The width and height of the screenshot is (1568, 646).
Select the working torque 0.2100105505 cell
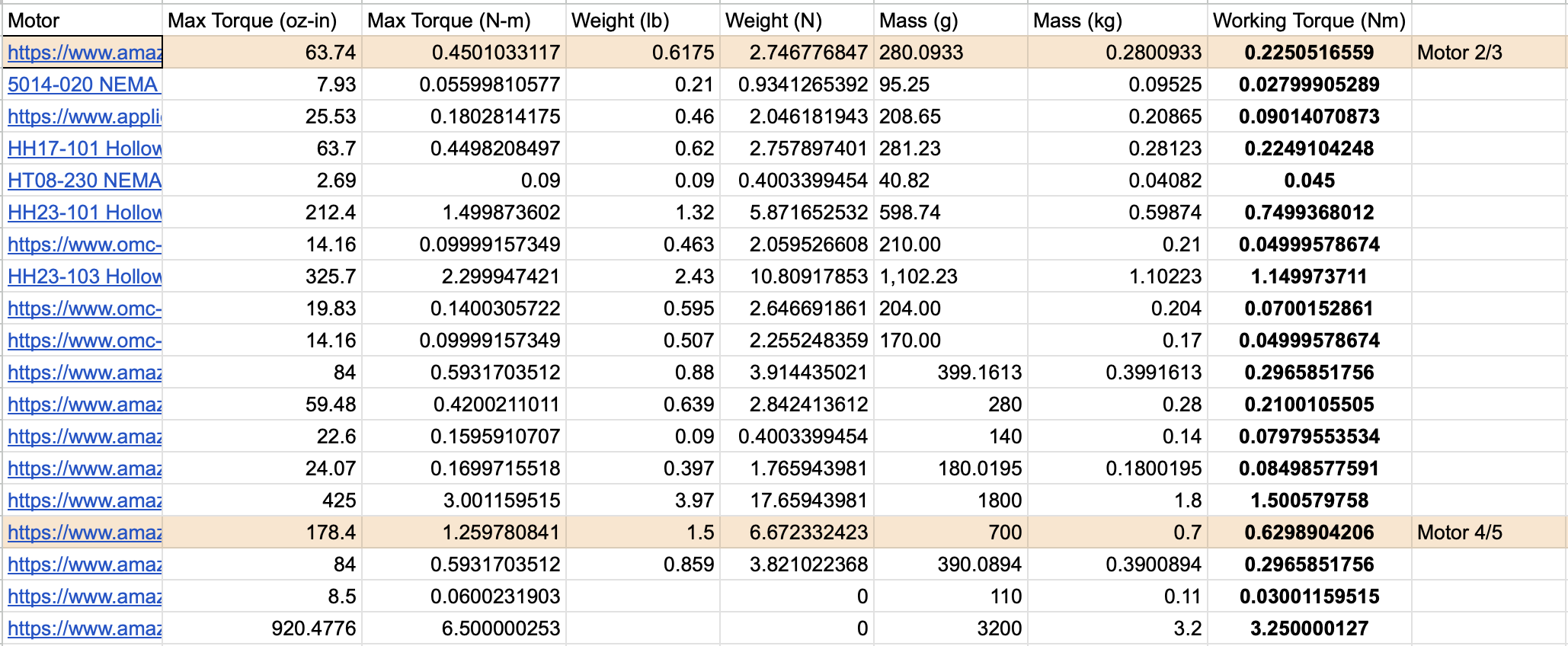click(x=1310, y=405)
